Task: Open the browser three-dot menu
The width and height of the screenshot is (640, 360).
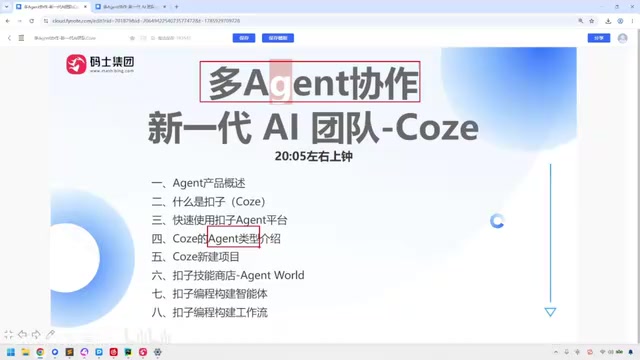Action: click(x=632, y=21)
